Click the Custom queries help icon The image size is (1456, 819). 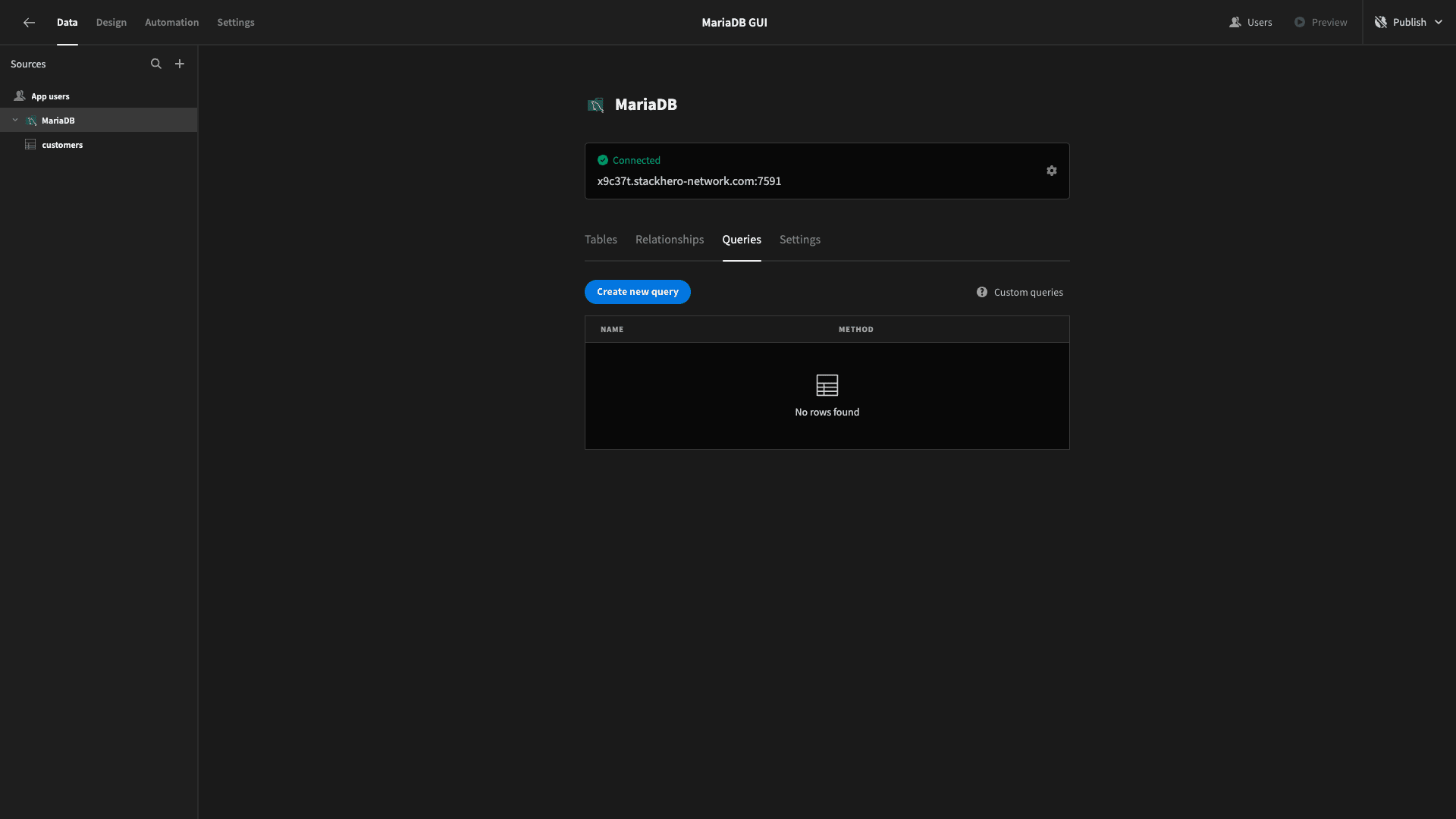(x=982, y=292)
